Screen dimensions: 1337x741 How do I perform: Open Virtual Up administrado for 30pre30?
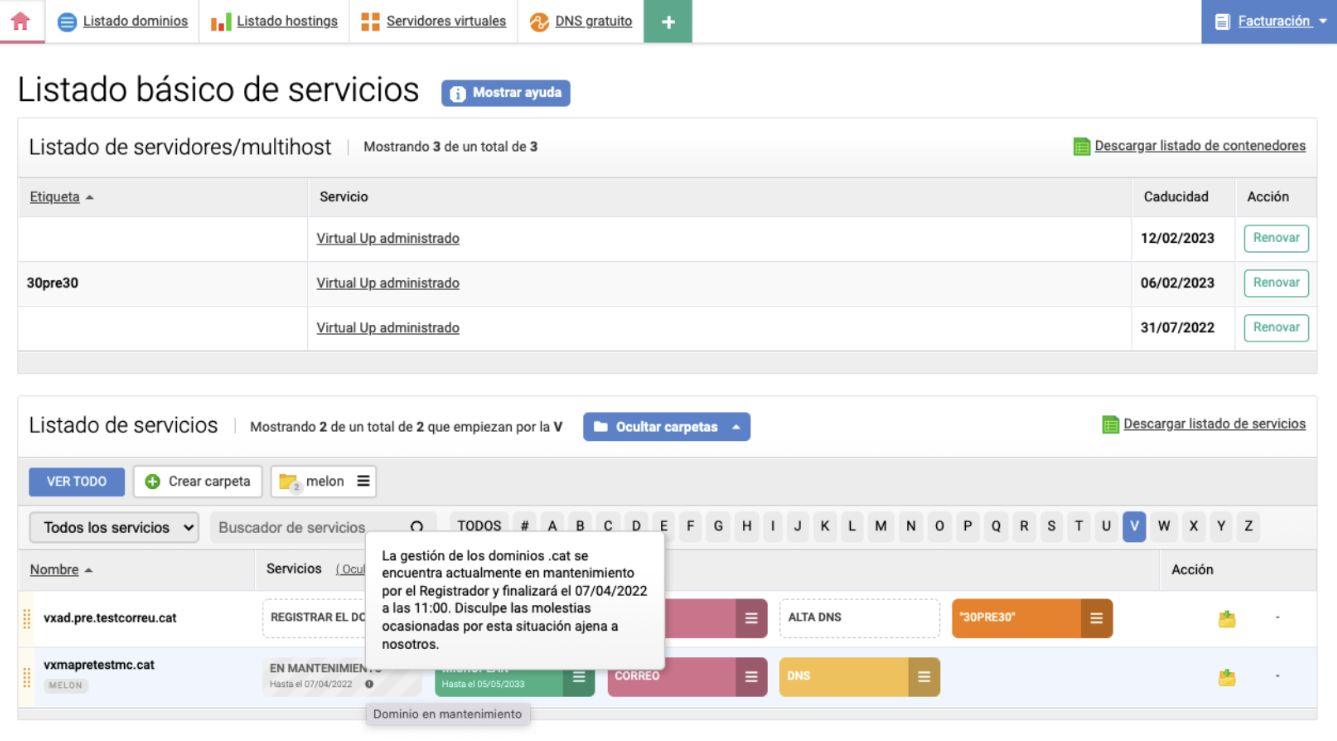click(388, 283)
